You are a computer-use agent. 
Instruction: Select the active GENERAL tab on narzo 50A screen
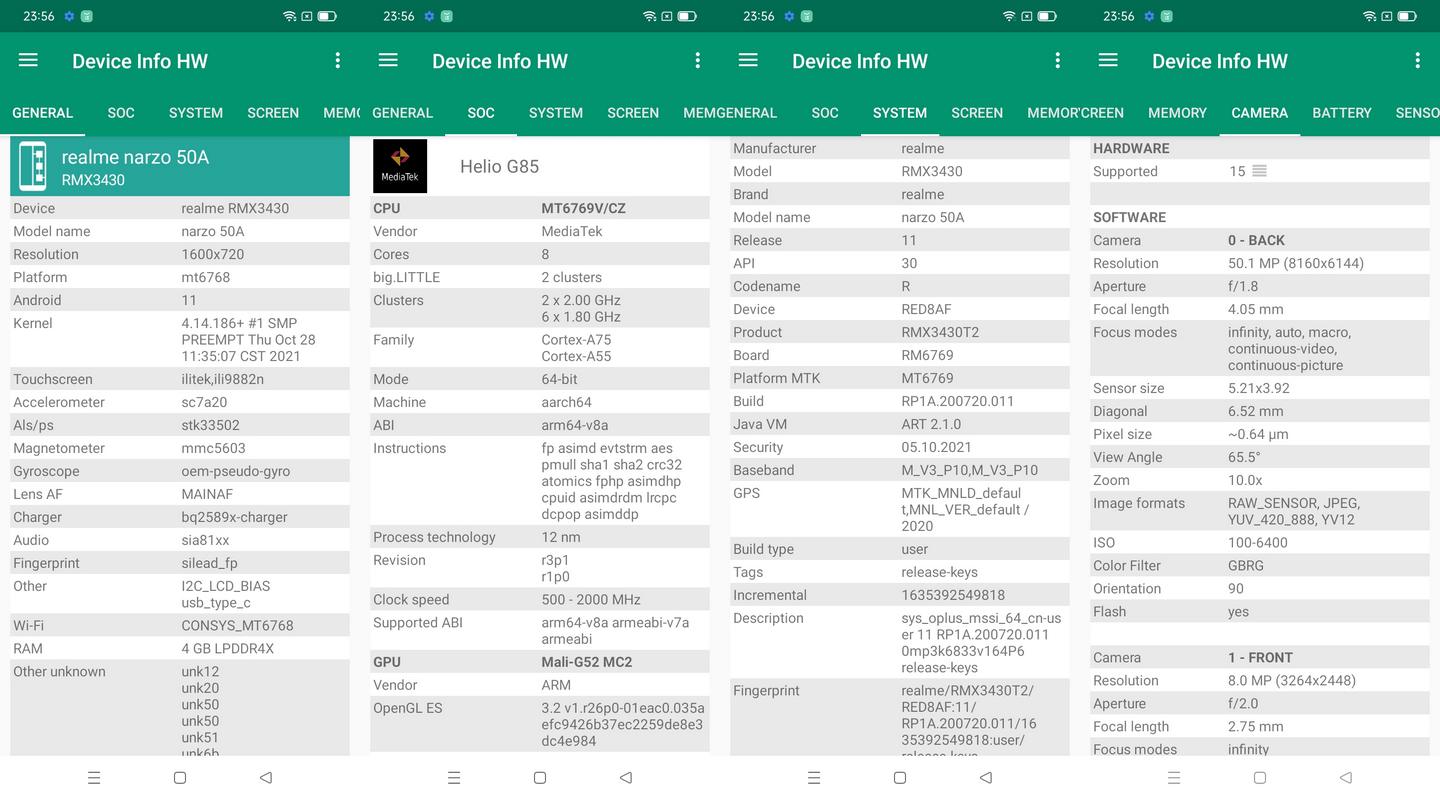42,113
